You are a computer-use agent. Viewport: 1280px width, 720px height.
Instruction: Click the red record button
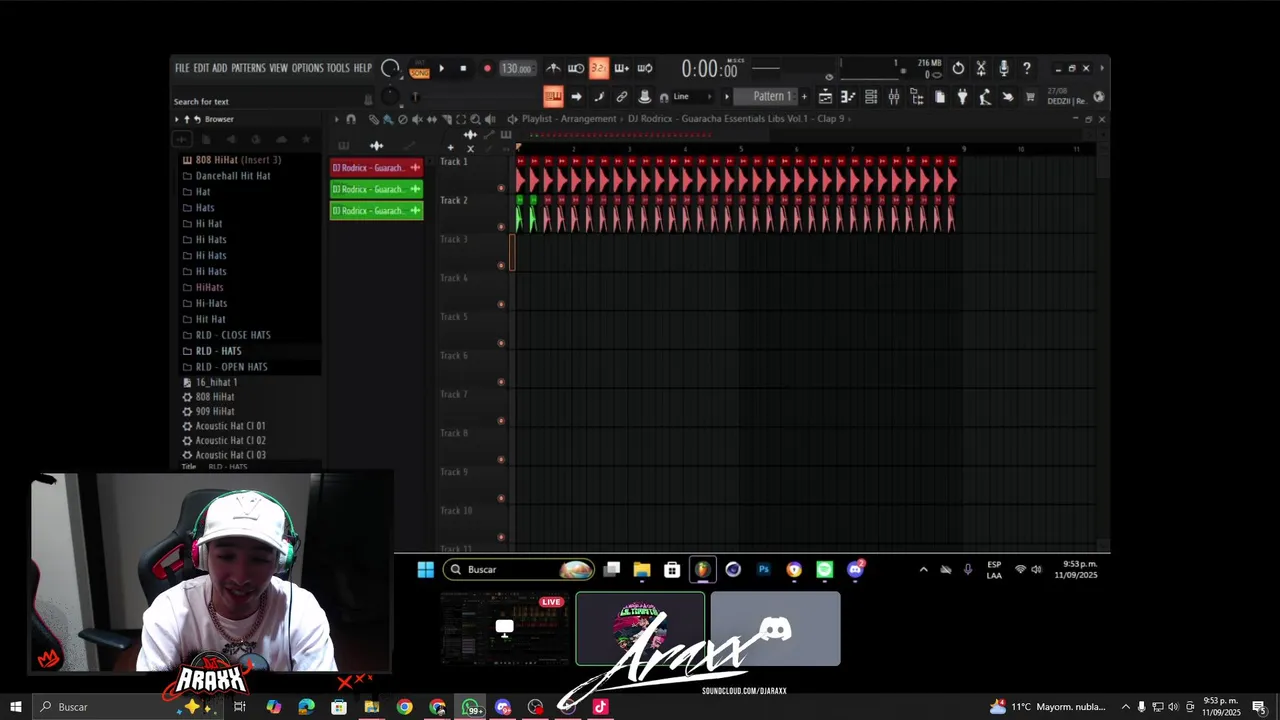(x=488, y=68)
